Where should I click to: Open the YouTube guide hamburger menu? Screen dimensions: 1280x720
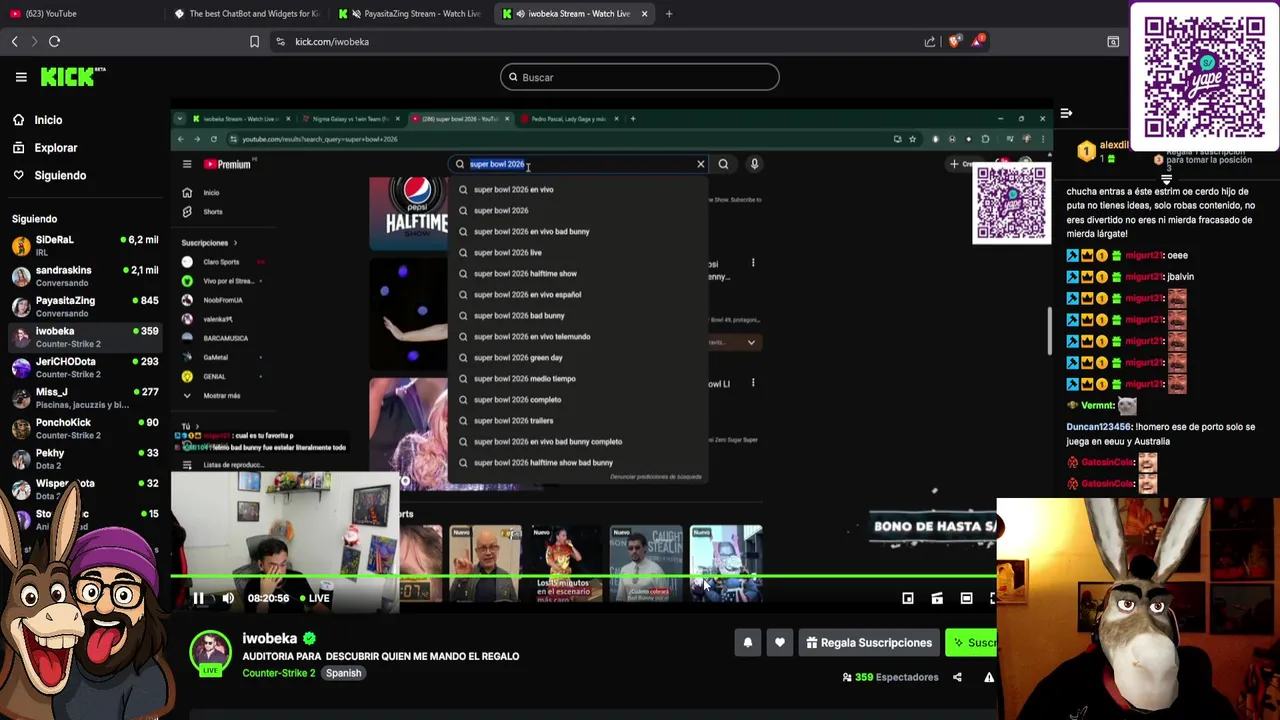pos(186,164)
